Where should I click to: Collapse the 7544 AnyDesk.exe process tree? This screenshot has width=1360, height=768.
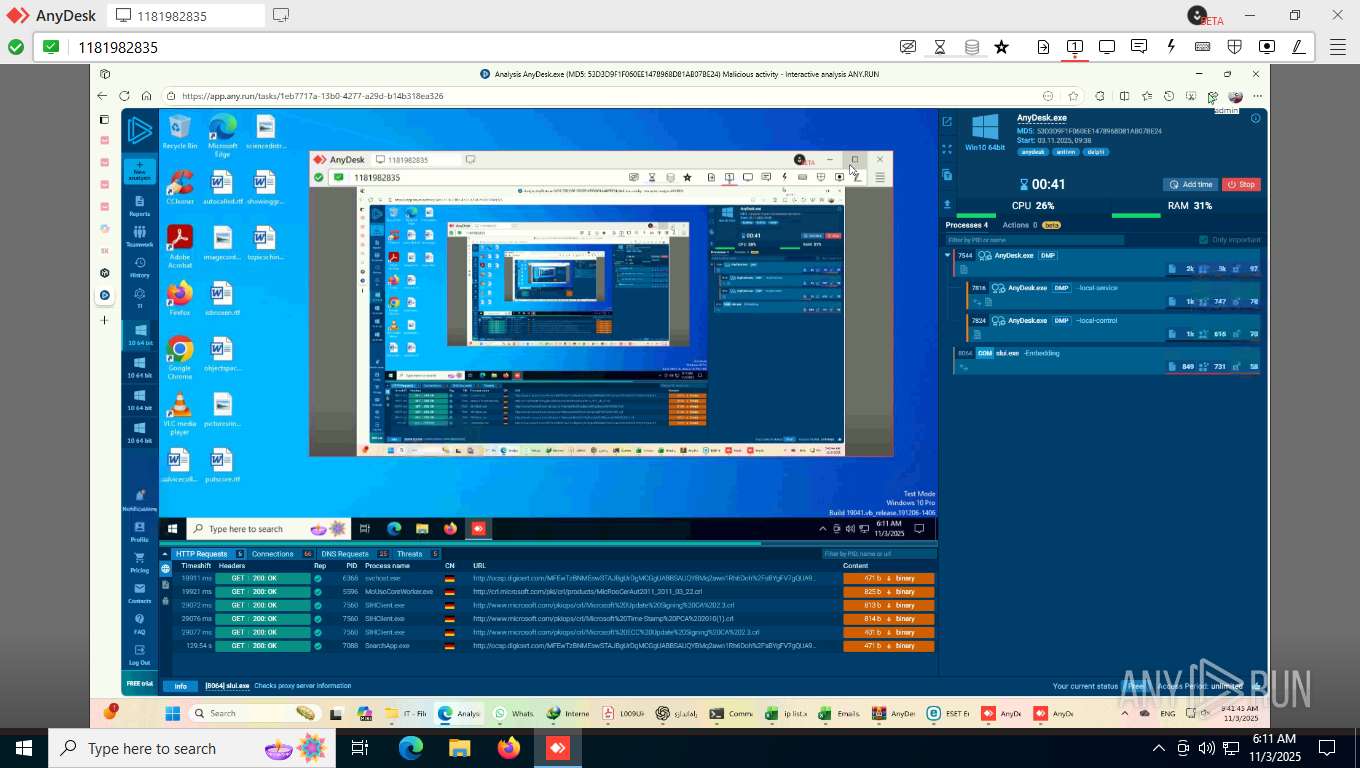tap(948, 255)
